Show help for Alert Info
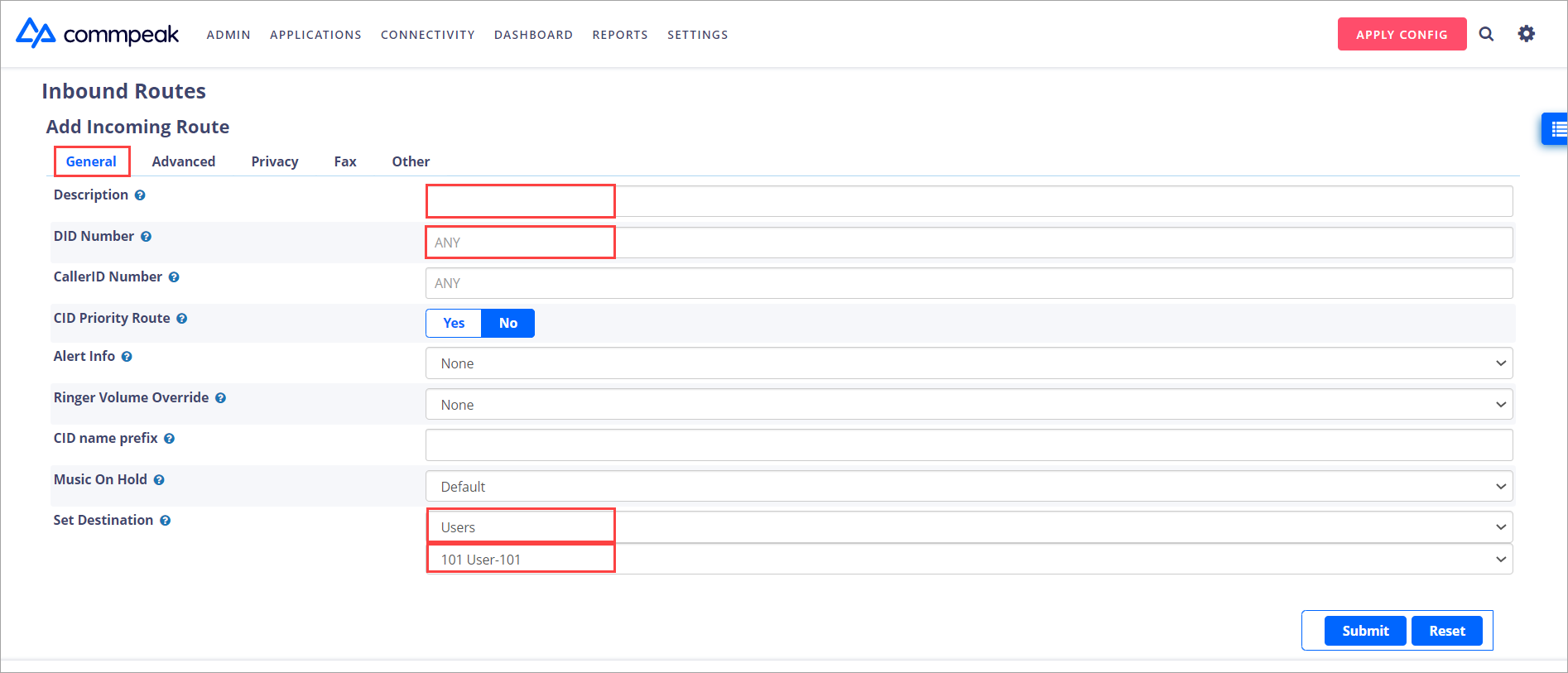The width and height of the screenshot is (1568, 673). [127, 357]
